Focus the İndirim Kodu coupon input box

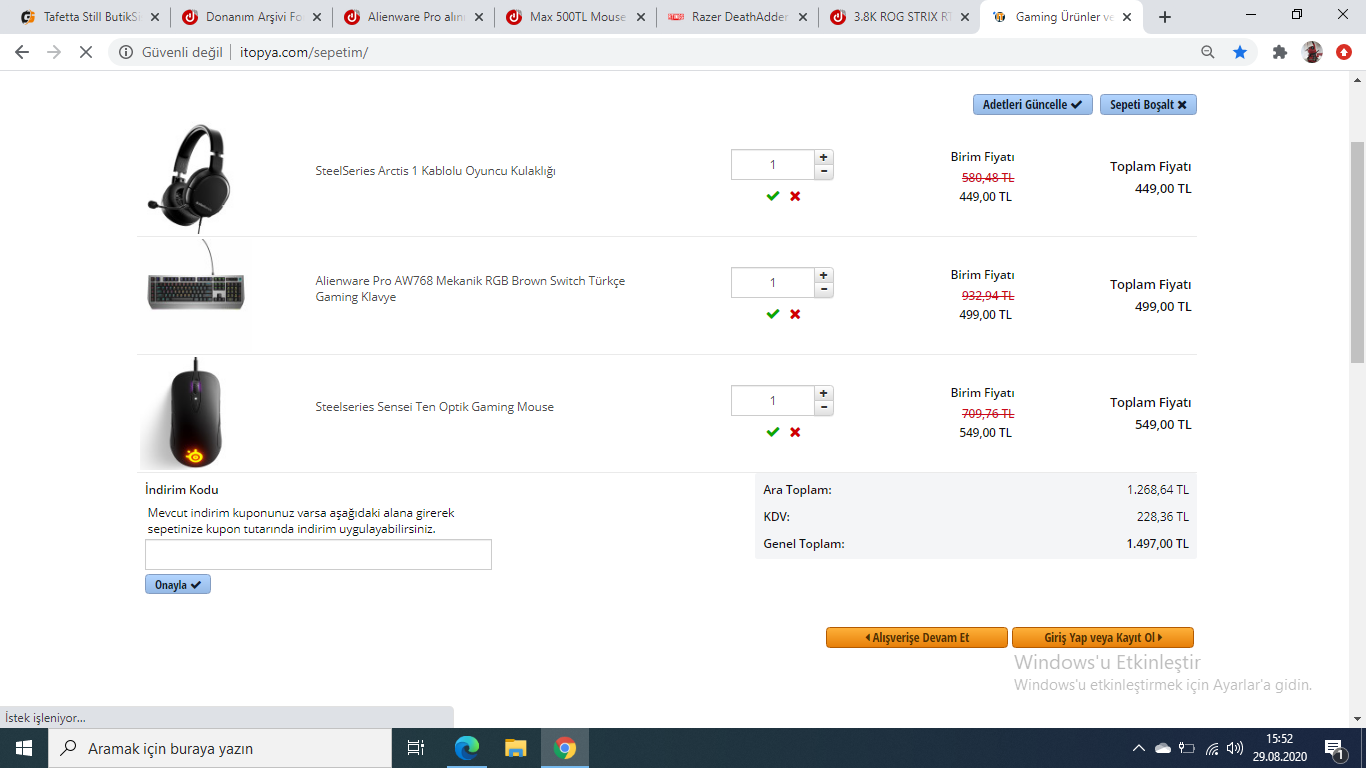click(x=318, y=555)
